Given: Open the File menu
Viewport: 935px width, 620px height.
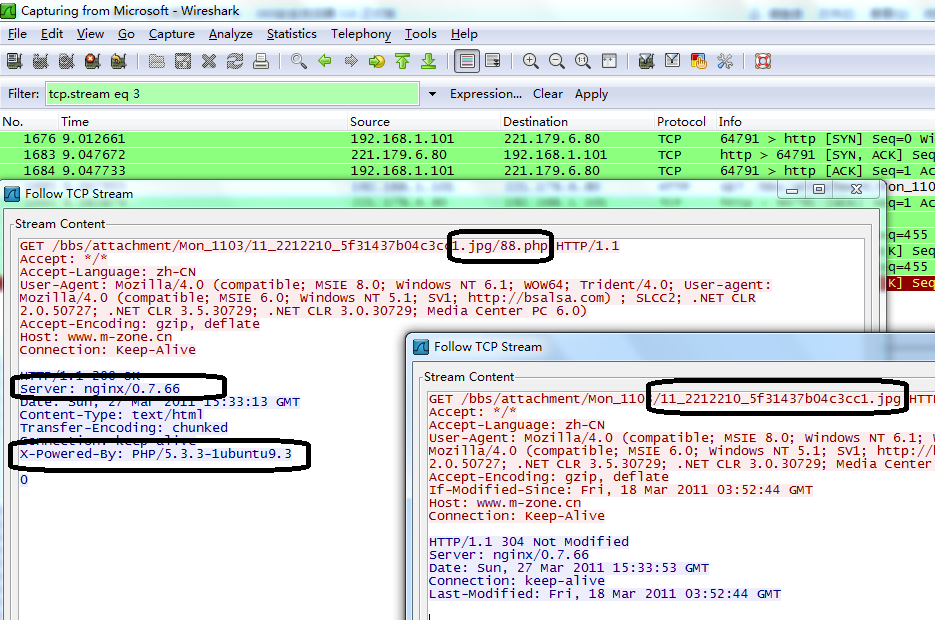Looking at the screenshot, I should (17, 34).
